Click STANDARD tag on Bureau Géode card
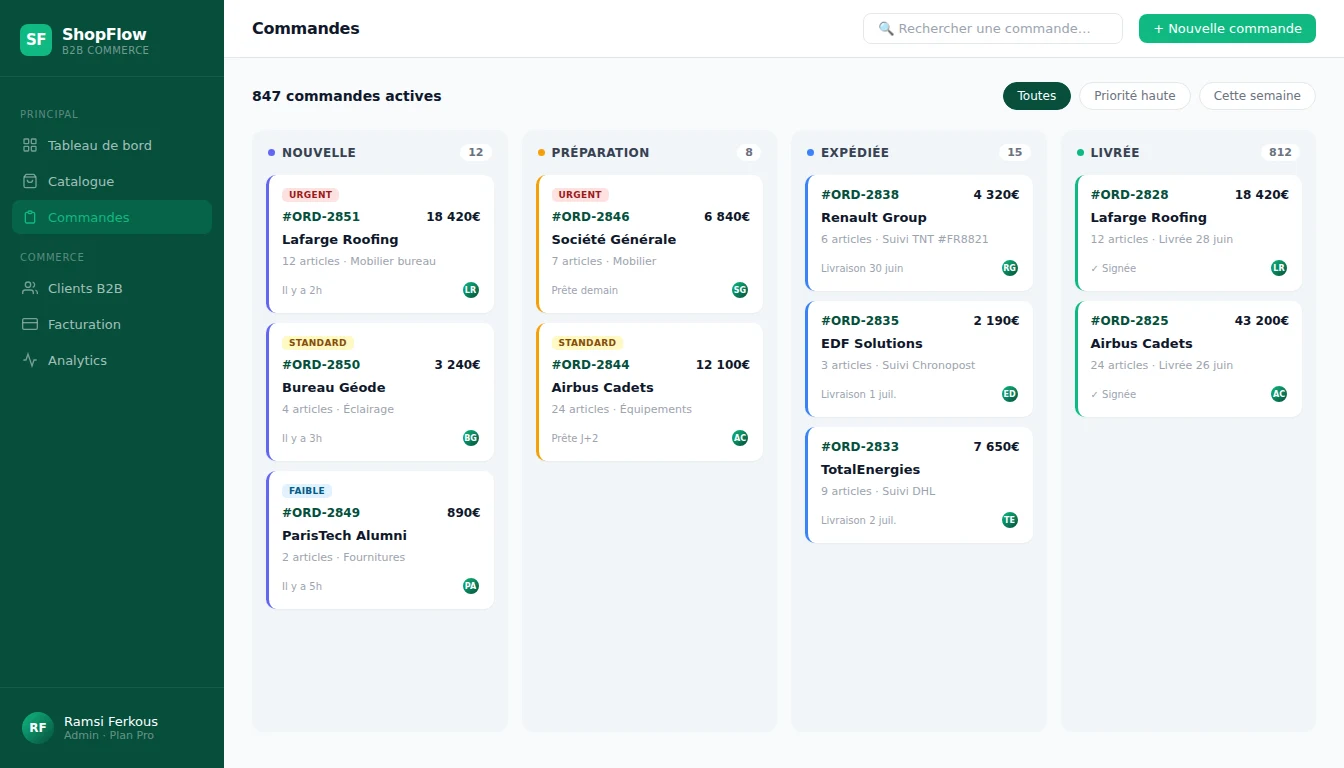This screenshot has height=768, width=1344. click(318, 343)
